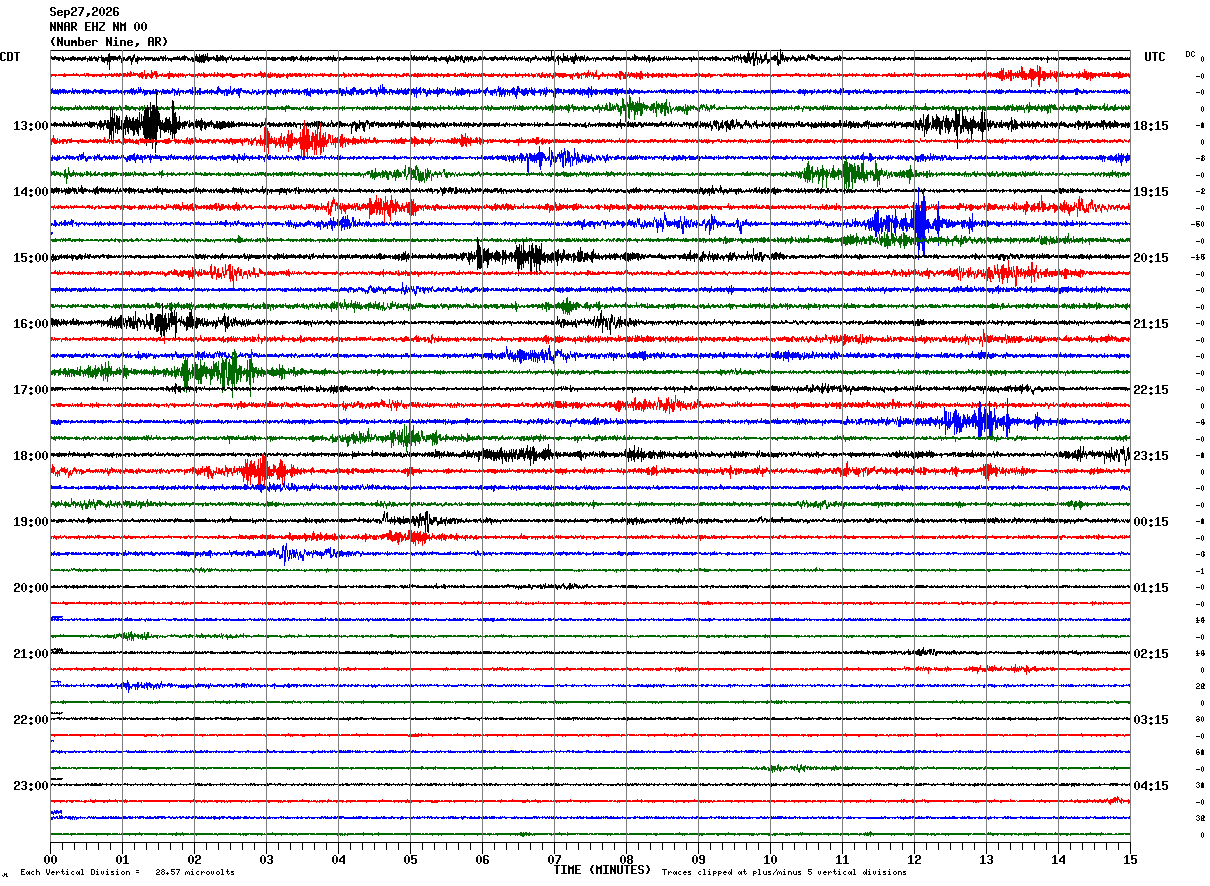The height and width of the screenshot is (886, 1210).
Task: Click the DC column header
Action: [1190, 54]
